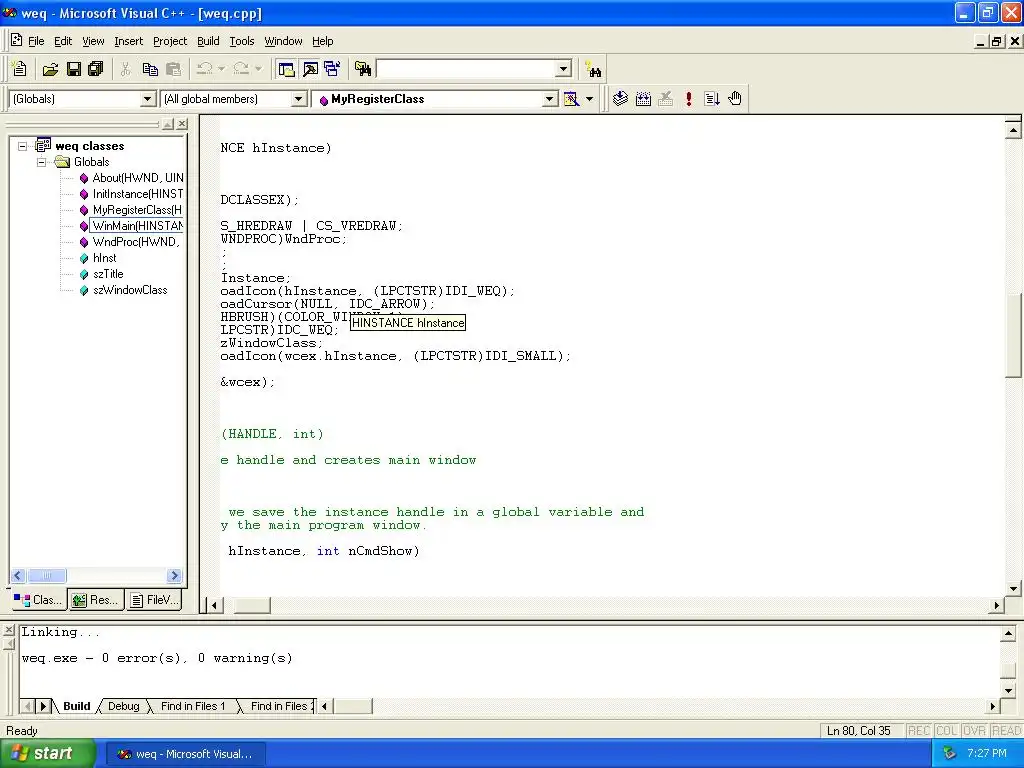This screenshot has width=1024, height=768.
Task: Close the output pane with X
Action: (x=8, y=630)
